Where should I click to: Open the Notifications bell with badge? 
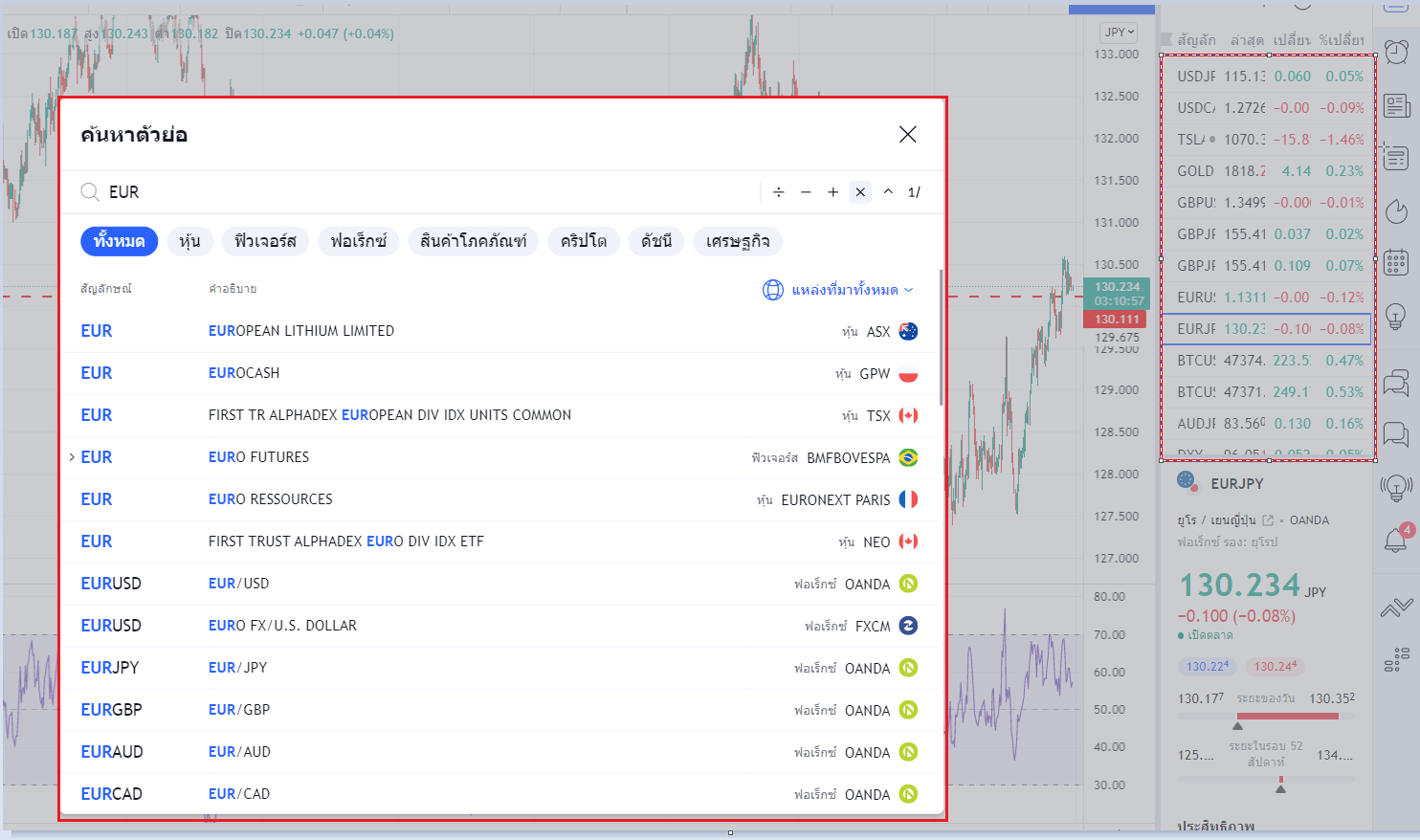point(1396,540)
